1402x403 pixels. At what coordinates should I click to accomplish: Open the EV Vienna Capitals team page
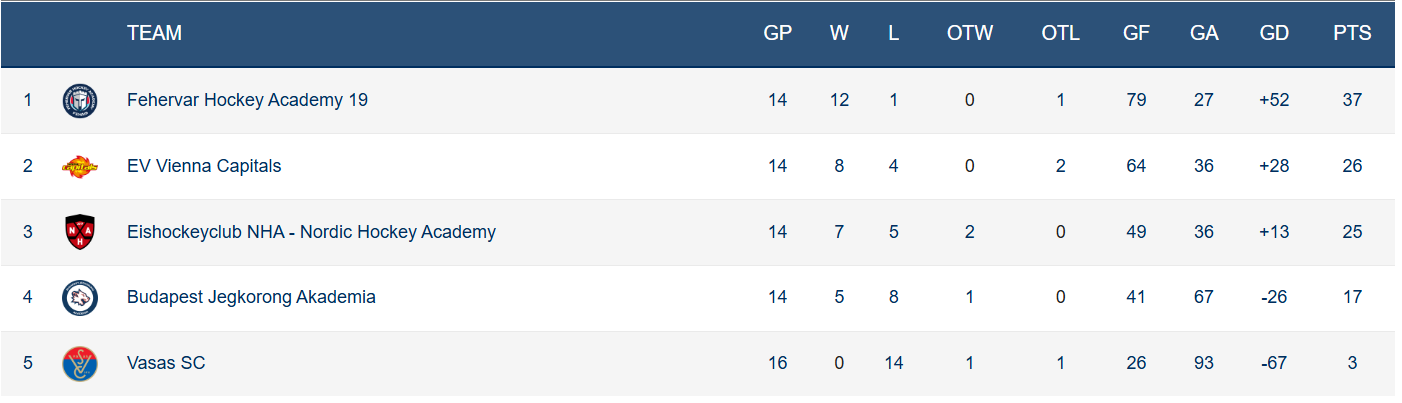pyautogui.click(x=204, y=166)
